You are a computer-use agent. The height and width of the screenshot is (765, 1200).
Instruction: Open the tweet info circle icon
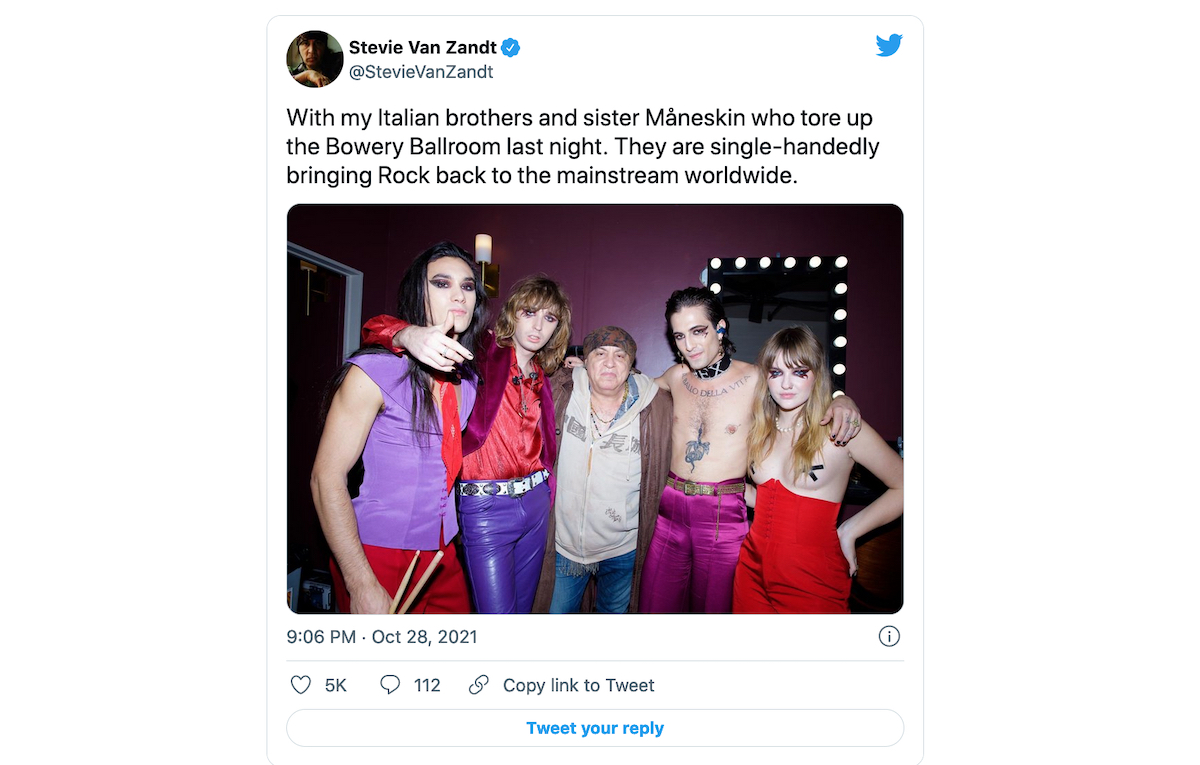pos(889,636)
